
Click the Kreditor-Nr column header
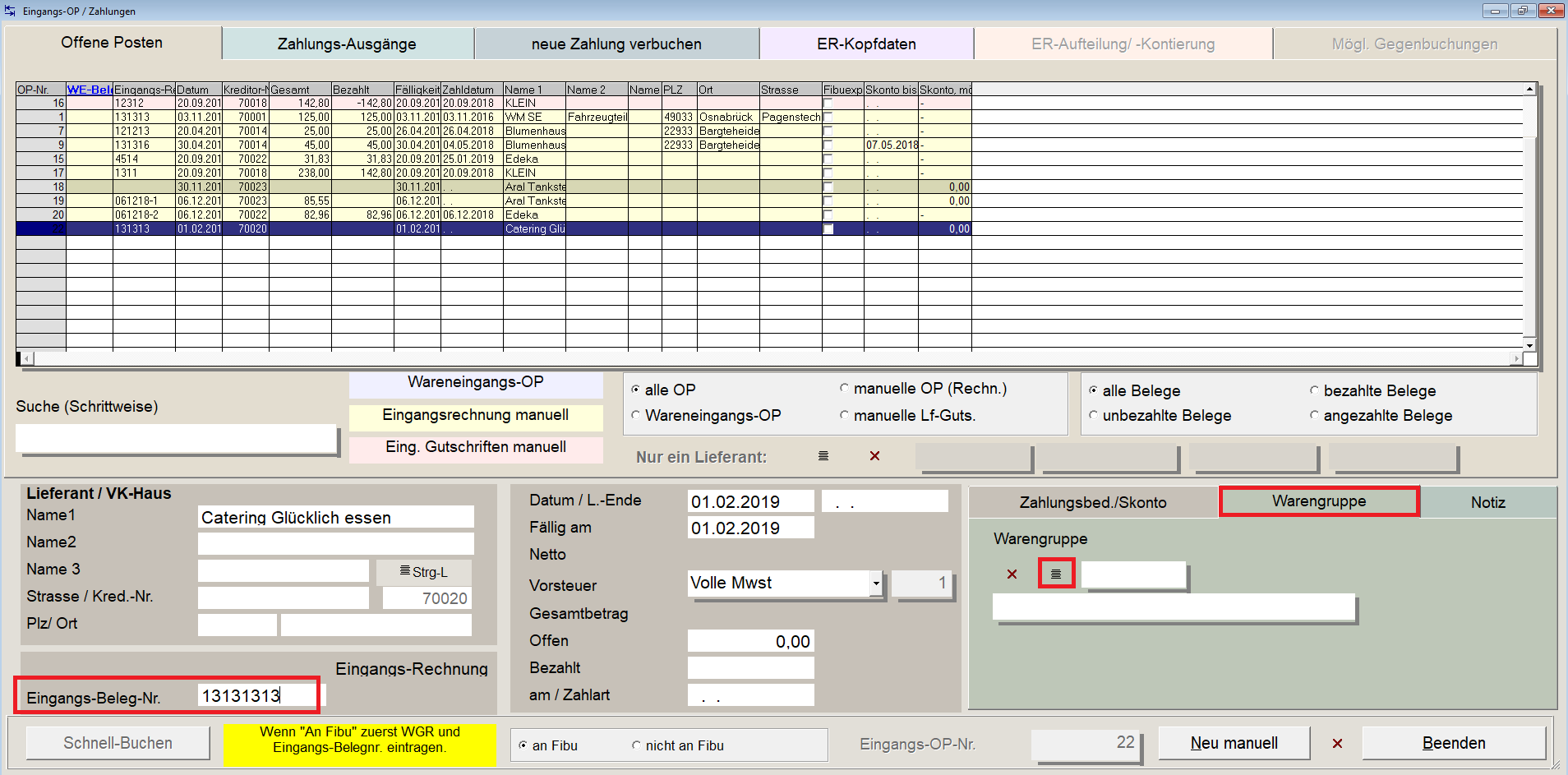tap(246, 90)
